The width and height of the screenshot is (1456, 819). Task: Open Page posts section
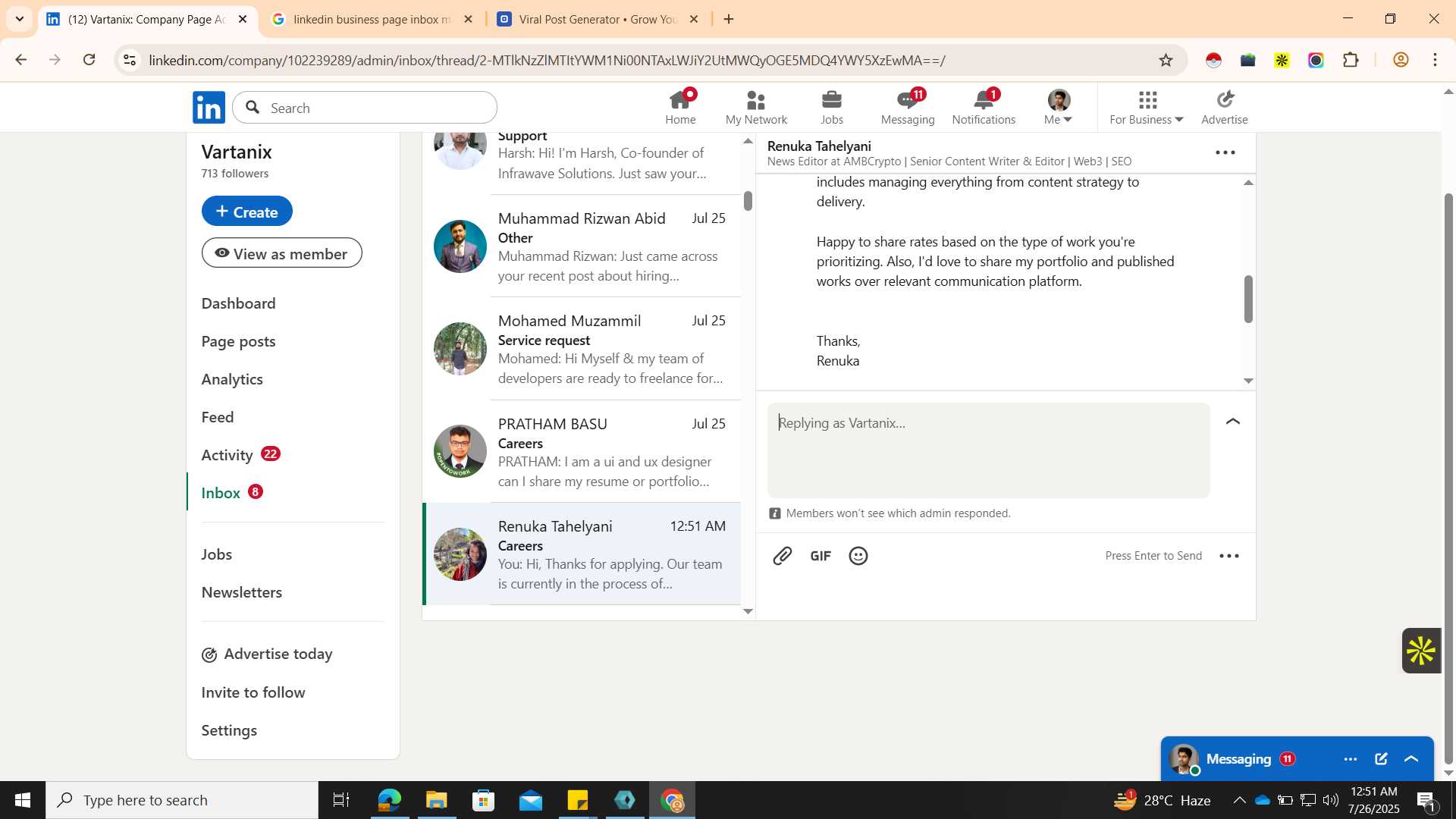pos(238,341)
